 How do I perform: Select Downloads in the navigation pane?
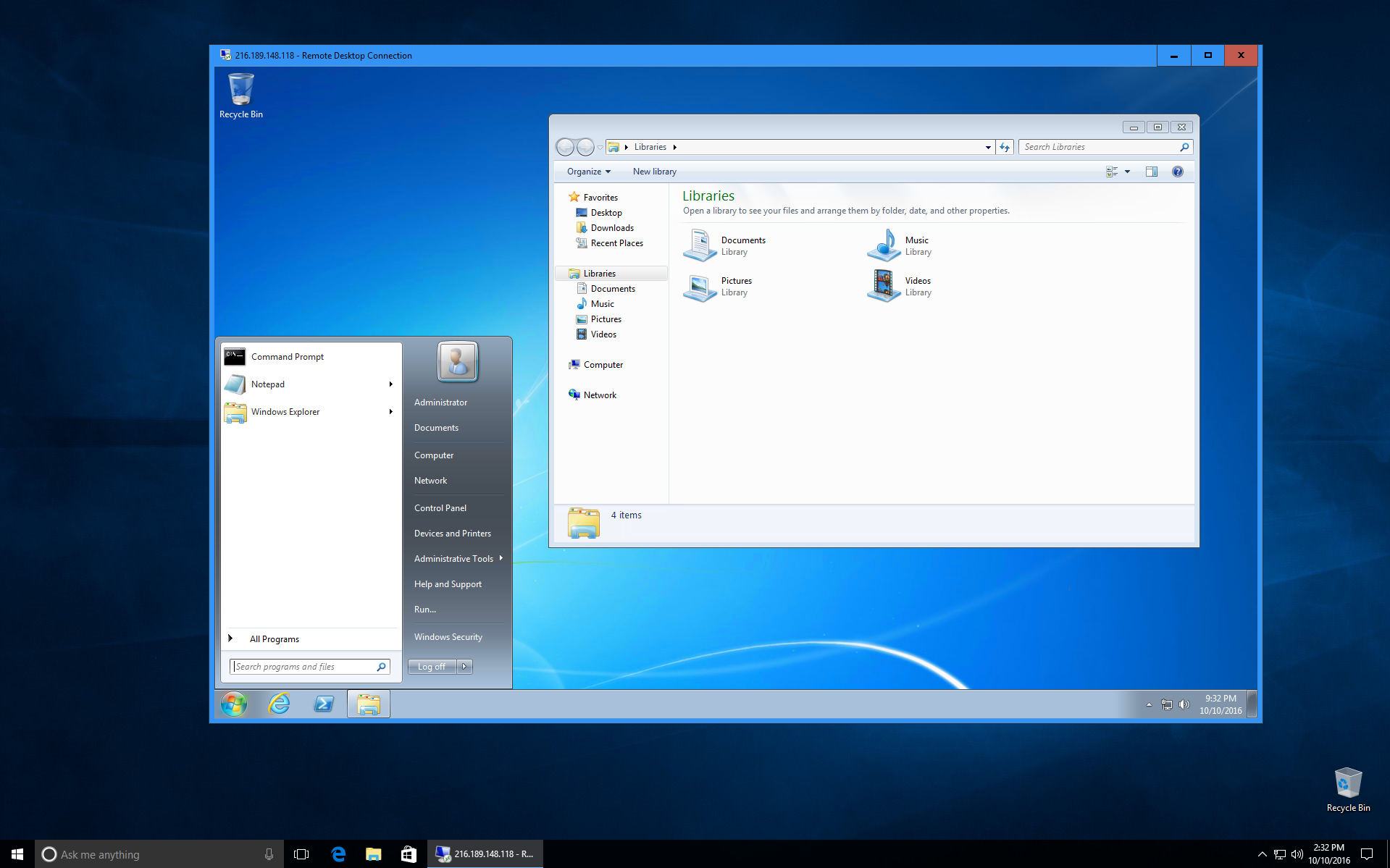coord(611,228)
